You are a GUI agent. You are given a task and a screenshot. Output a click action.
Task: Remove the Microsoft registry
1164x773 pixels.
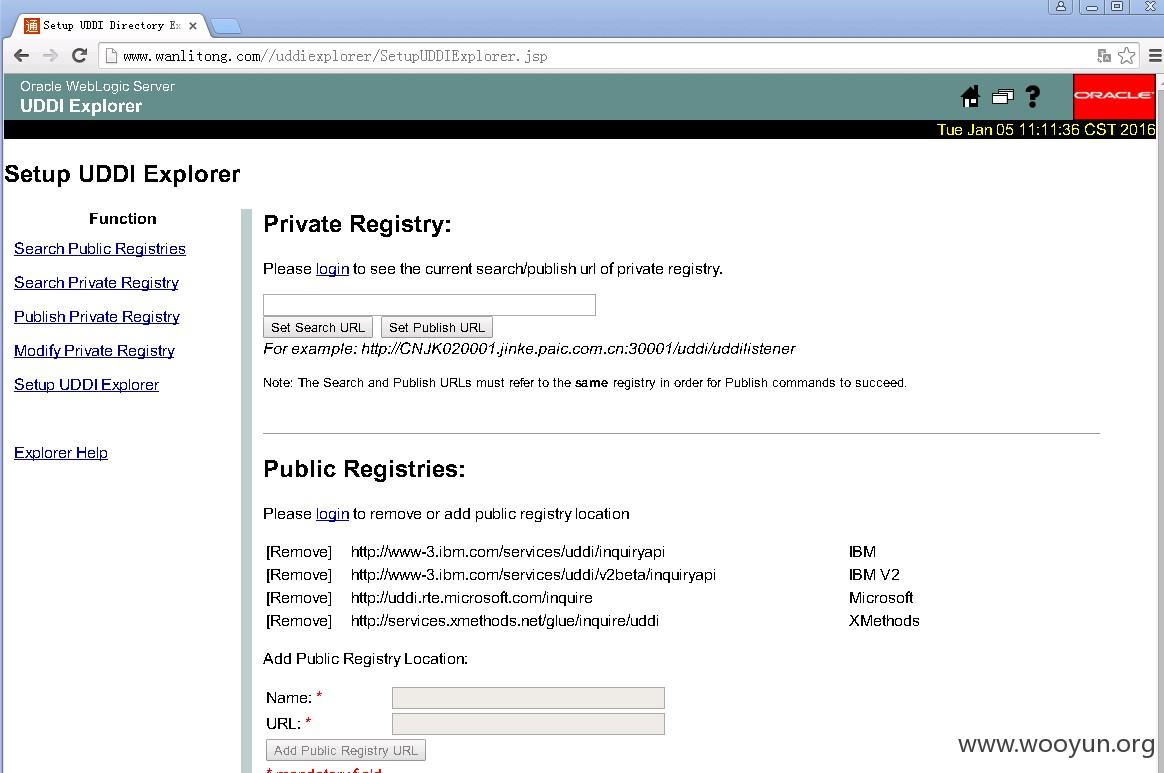tap(299, 598)
